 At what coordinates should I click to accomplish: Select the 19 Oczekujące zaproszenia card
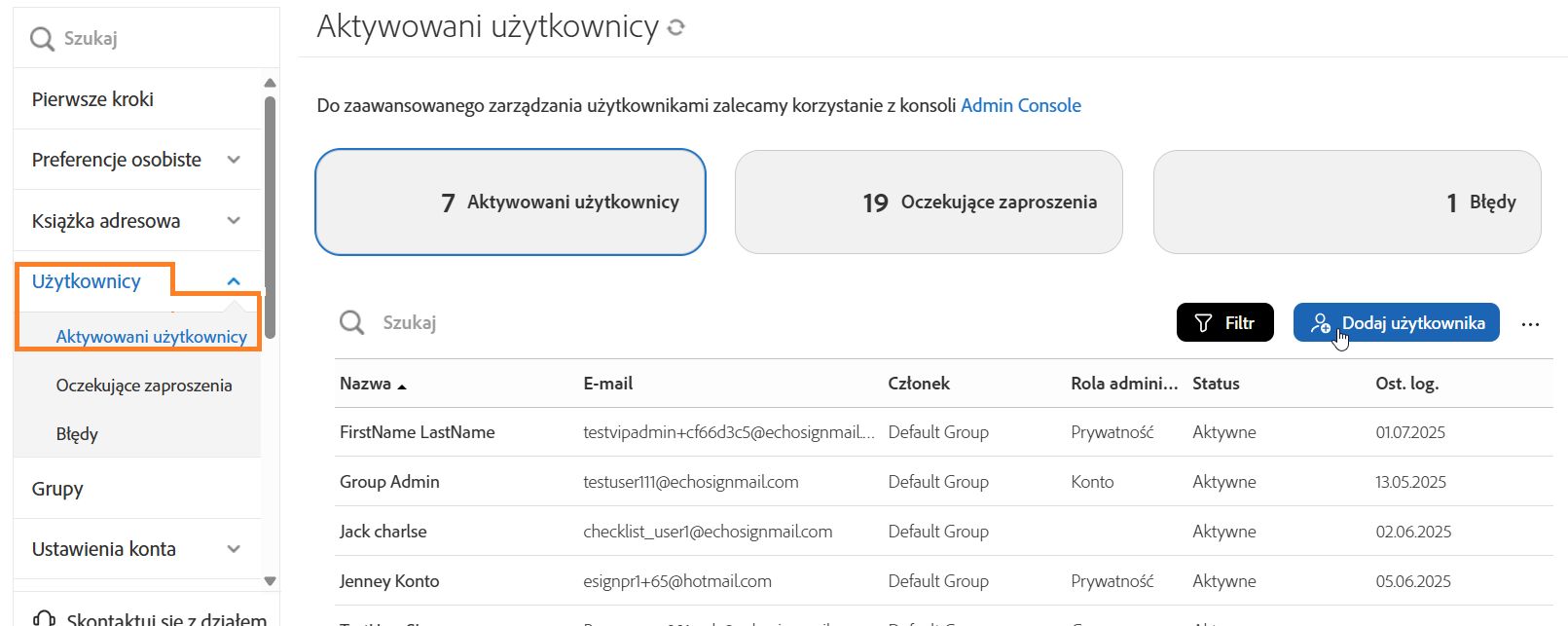click(929, 202)
